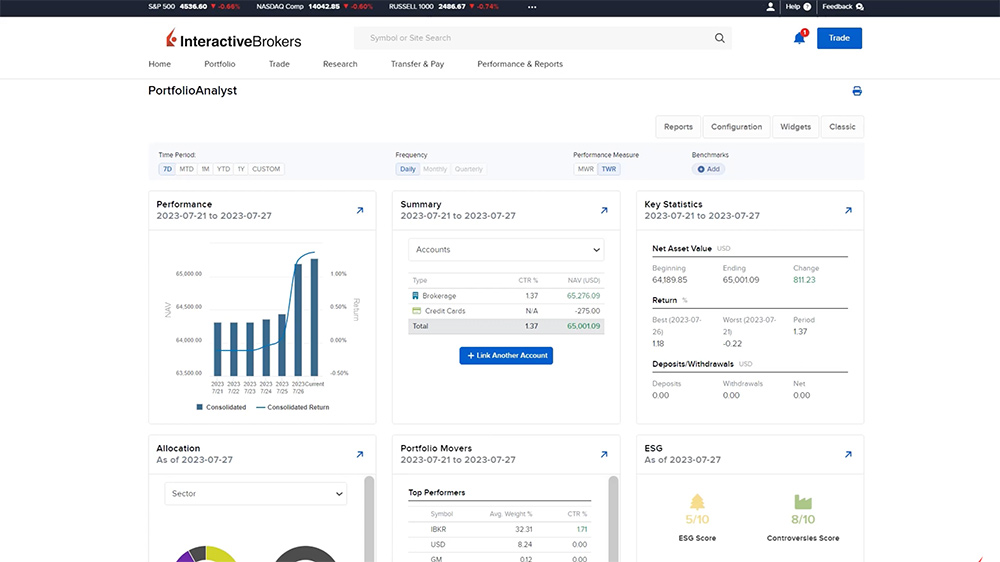Add a benchmark

(x=709, y=169)
